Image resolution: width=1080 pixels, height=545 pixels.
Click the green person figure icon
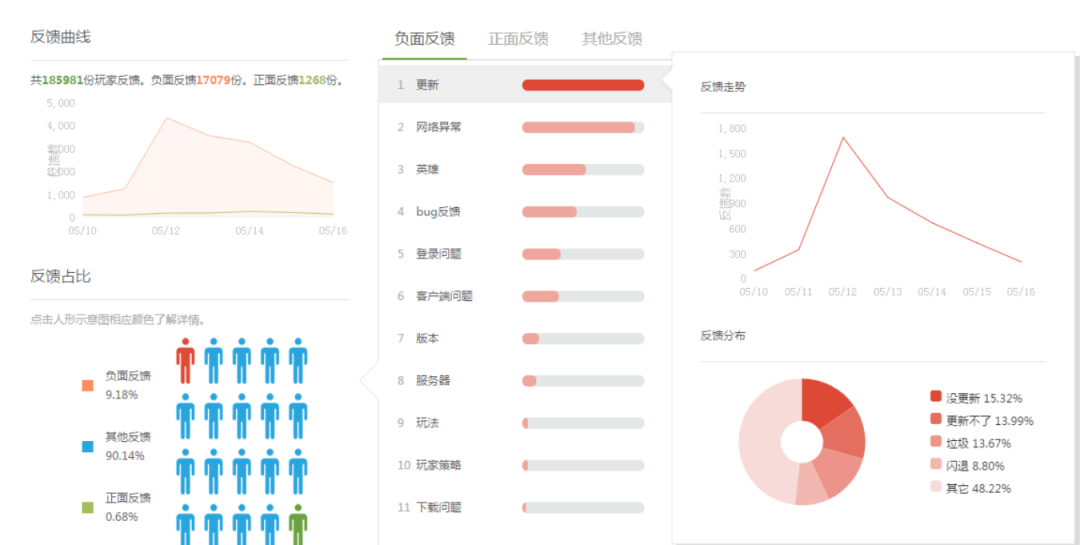pos(298,524)
